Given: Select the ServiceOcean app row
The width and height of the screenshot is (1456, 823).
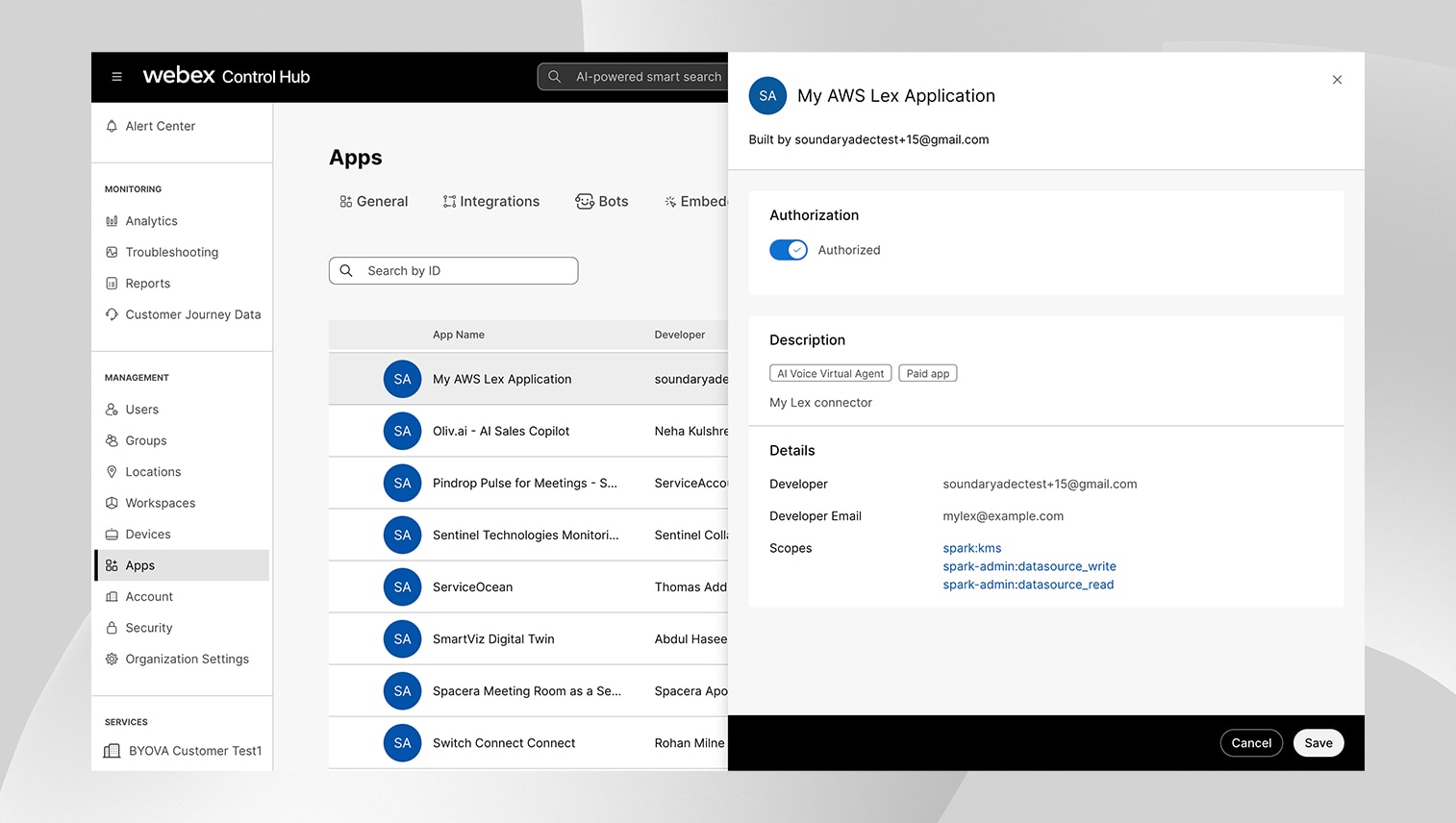Looking at the screenshot, I should (x=472, y=587).
